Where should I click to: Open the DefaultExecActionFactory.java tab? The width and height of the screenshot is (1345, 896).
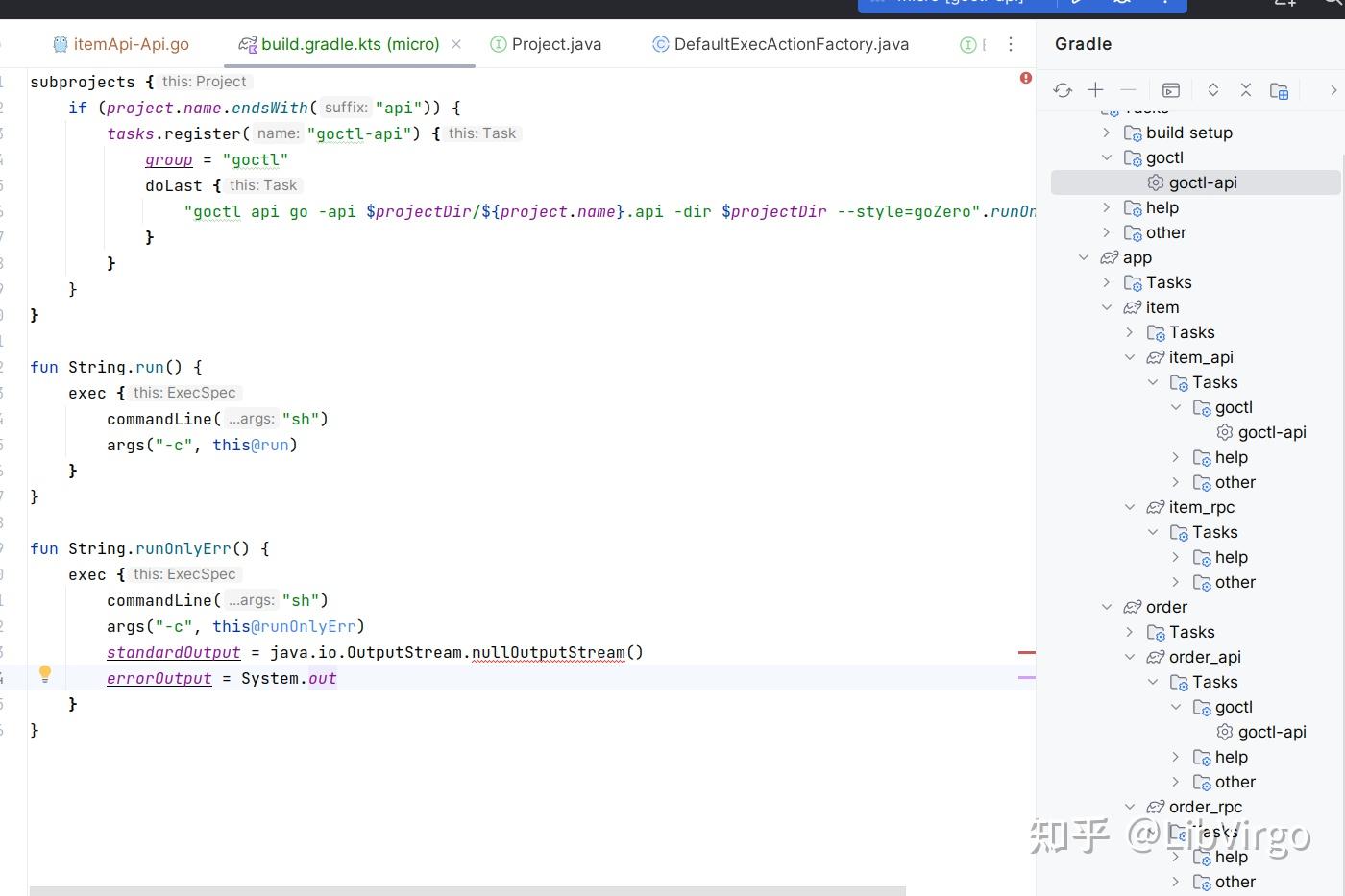coord(780,44)
